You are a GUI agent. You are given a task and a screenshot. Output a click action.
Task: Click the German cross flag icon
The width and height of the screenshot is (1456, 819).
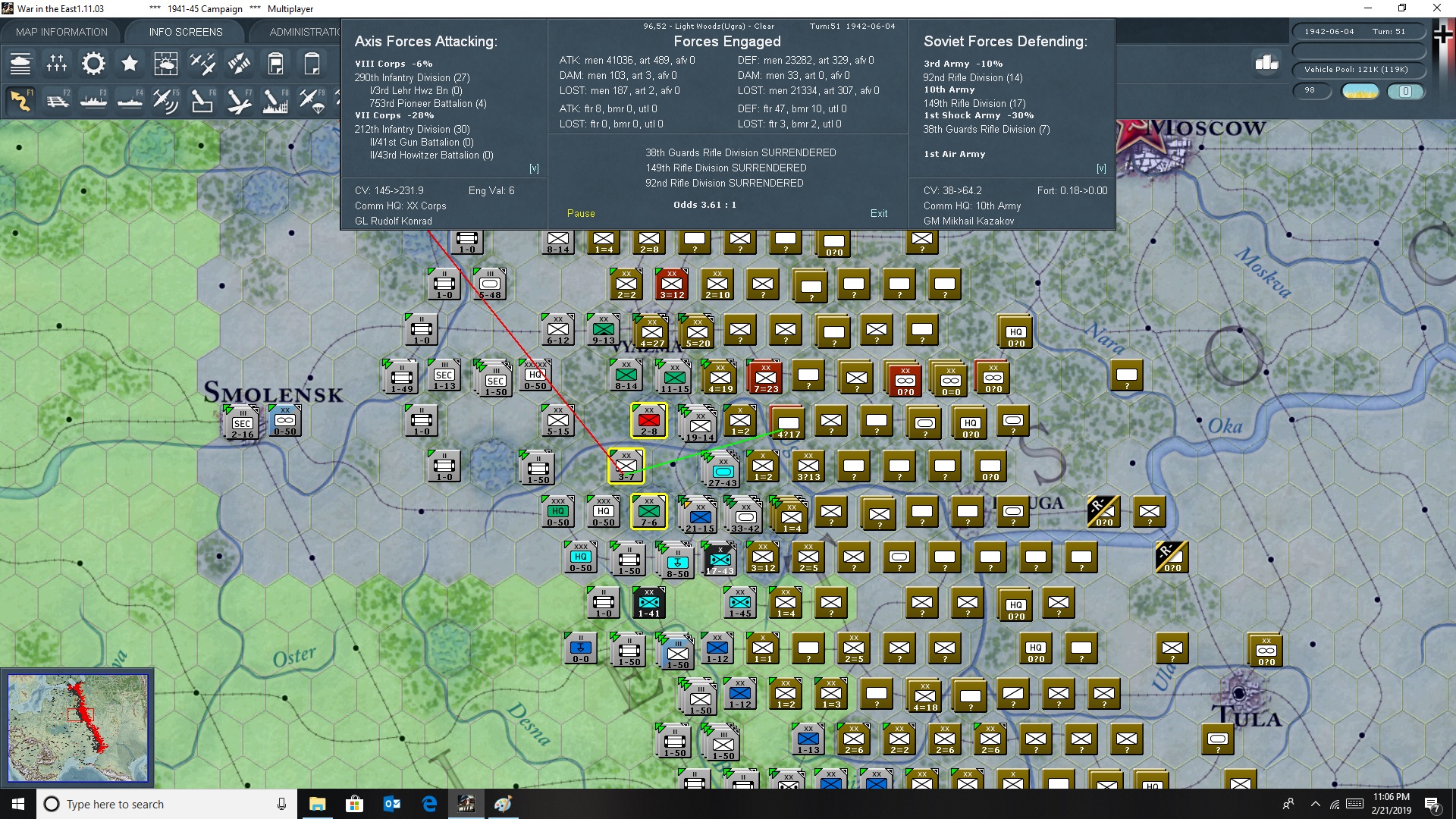pos(1443,36)
